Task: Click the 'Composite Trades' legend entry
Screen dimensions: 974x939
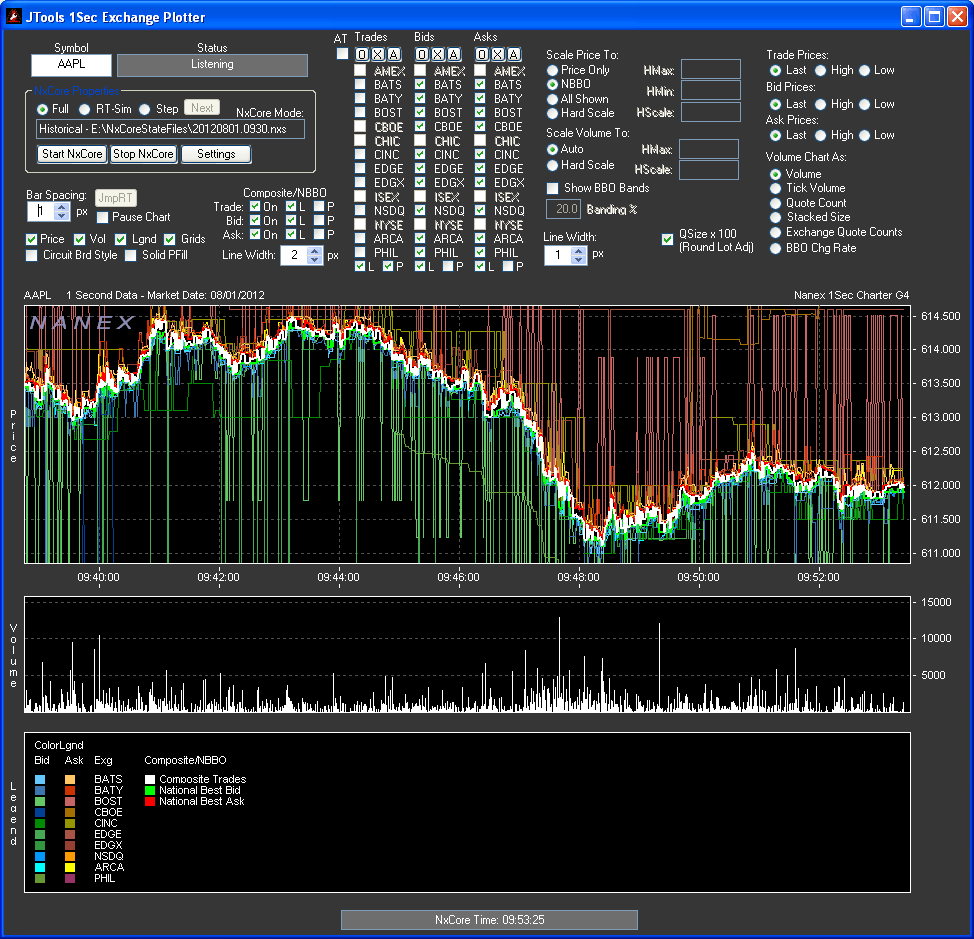Action: point(203,779)
